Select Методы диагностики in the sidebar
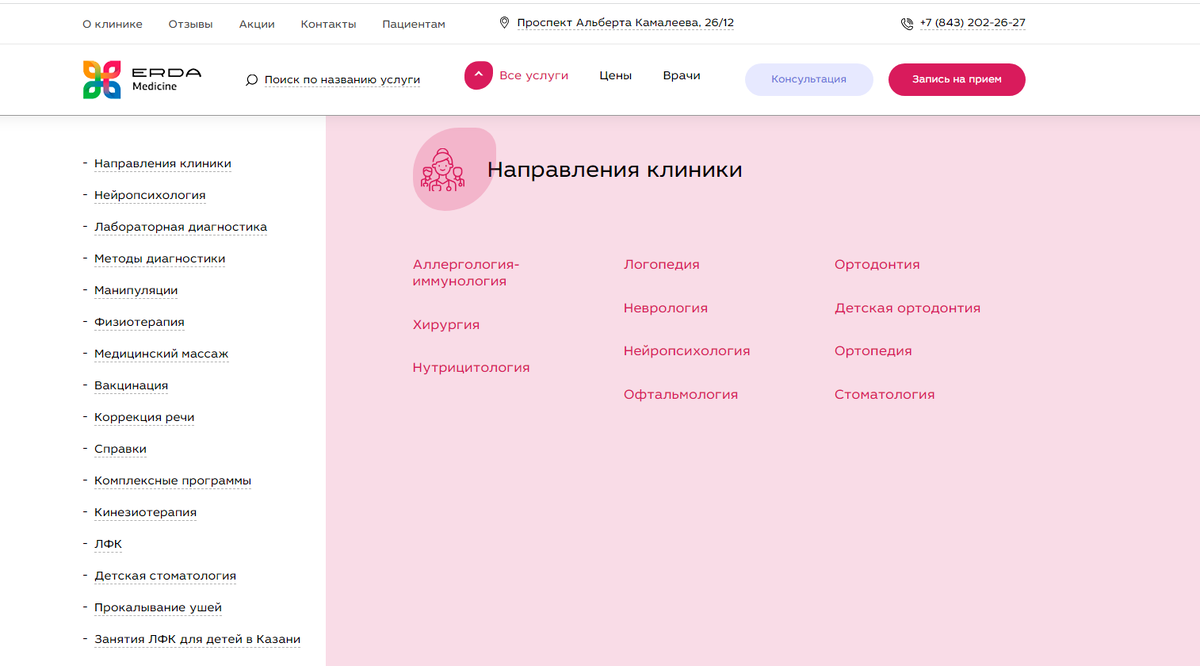 tap(160, 259)
